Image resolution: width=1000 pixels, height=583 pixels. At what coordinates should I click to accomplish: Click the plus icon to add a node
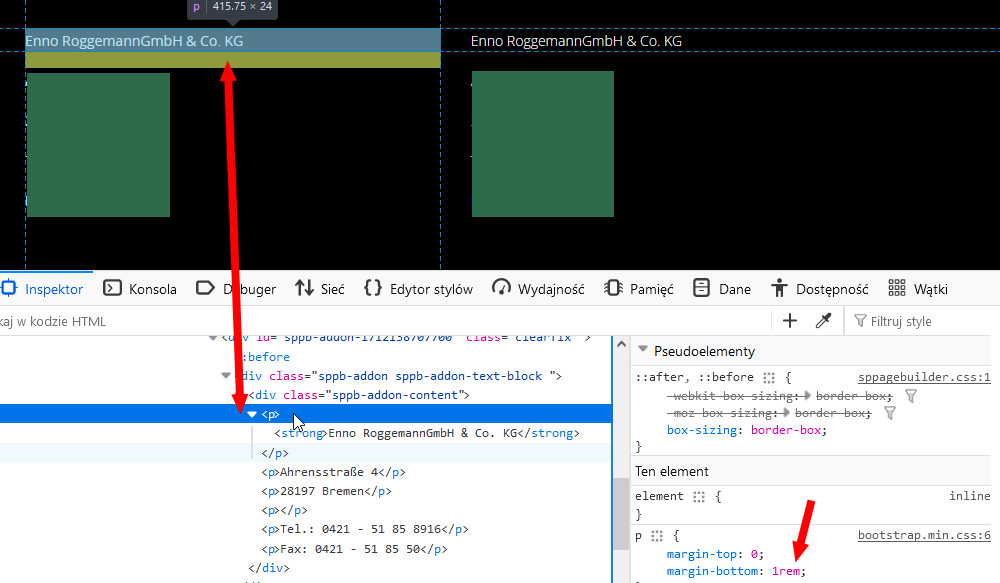pos(790,321)
